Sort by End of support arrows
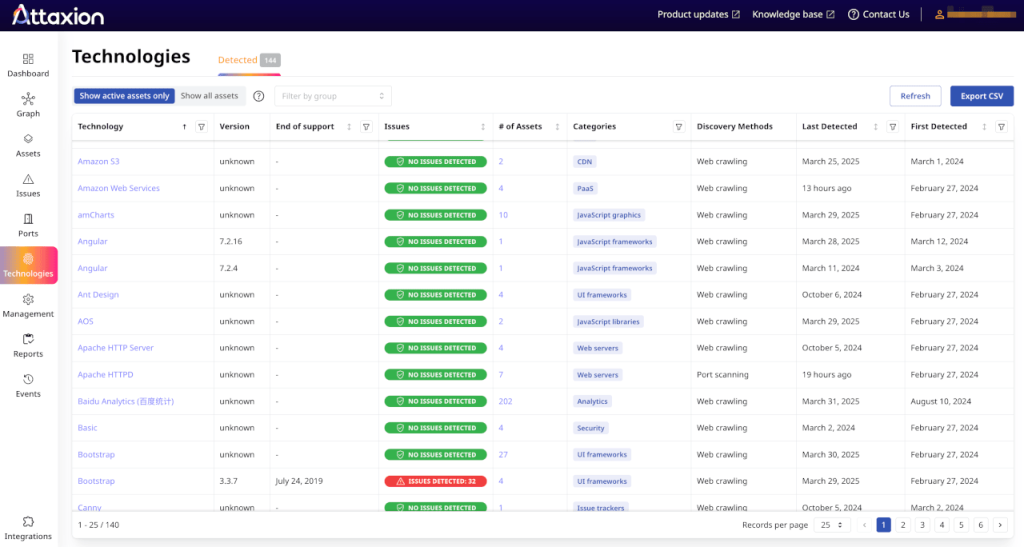Viewport: 1024px width, 547px height. pyautogui.click(x=349, y=127)
